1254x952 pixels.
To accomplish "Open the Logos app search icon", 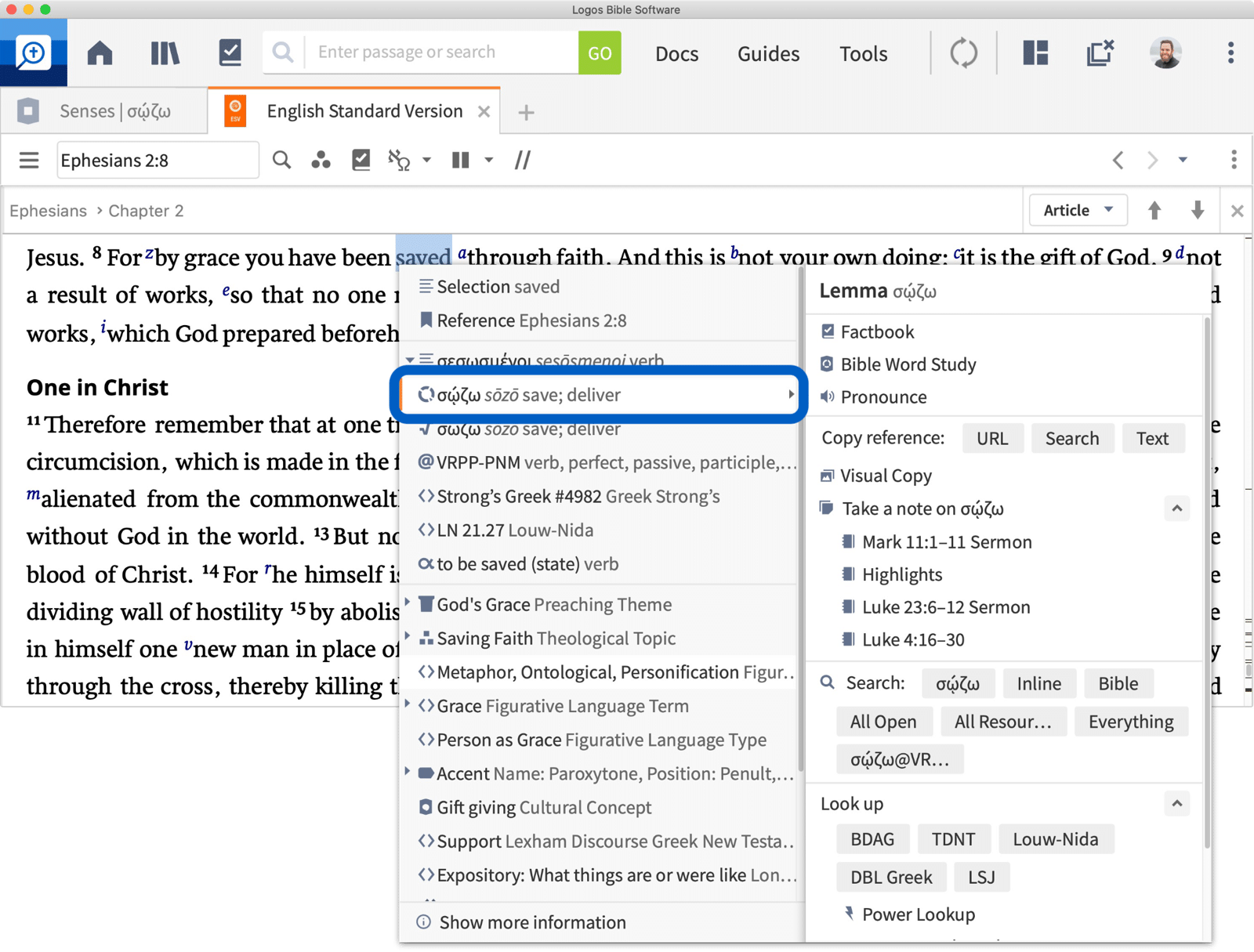I will point(33,52).
